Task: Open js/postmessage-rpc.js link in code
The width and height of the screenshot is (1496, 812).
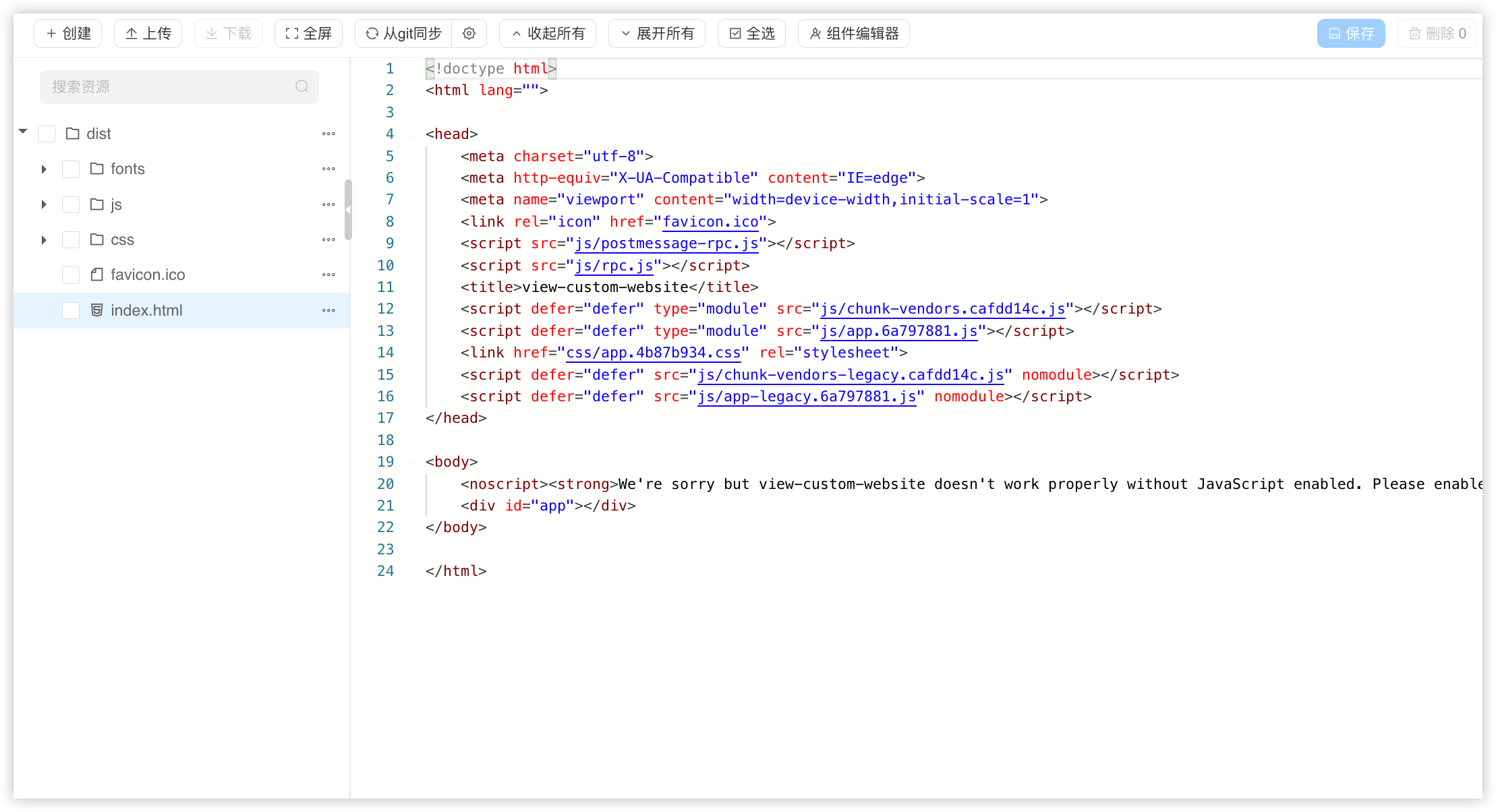Action: point(666,243)
